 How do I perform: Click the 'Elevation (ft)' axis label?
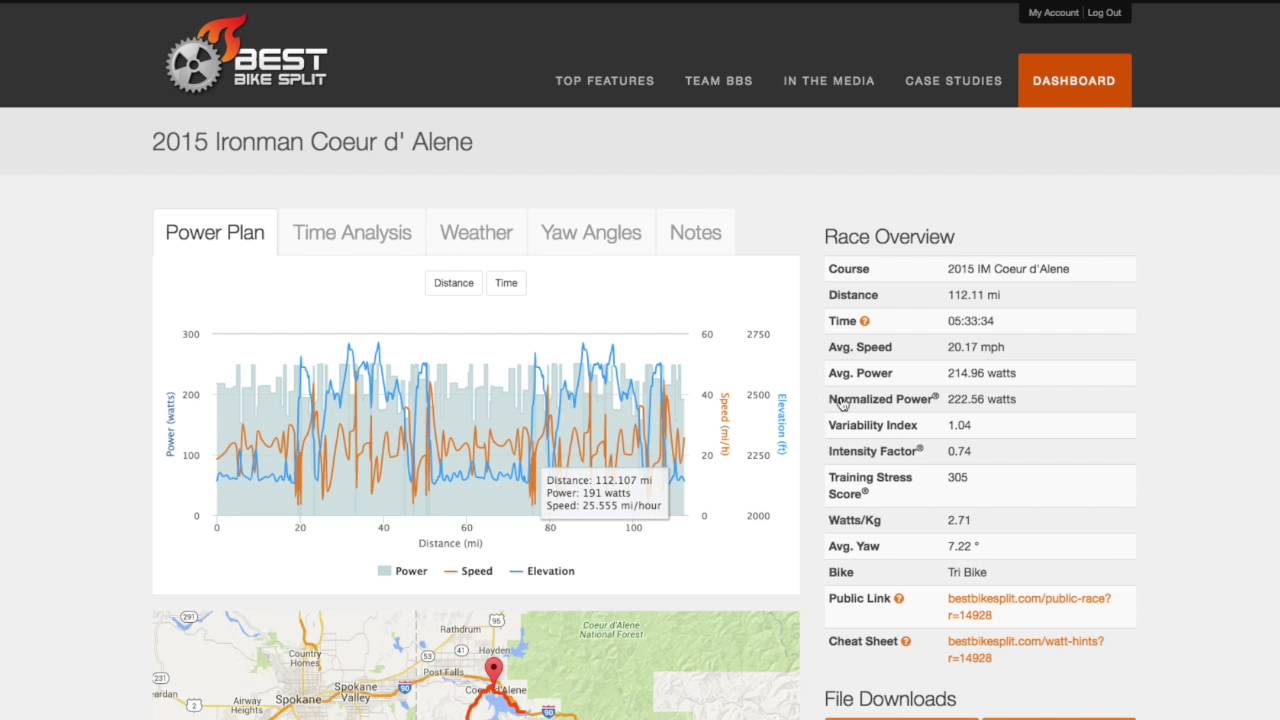tap(782, 424)
